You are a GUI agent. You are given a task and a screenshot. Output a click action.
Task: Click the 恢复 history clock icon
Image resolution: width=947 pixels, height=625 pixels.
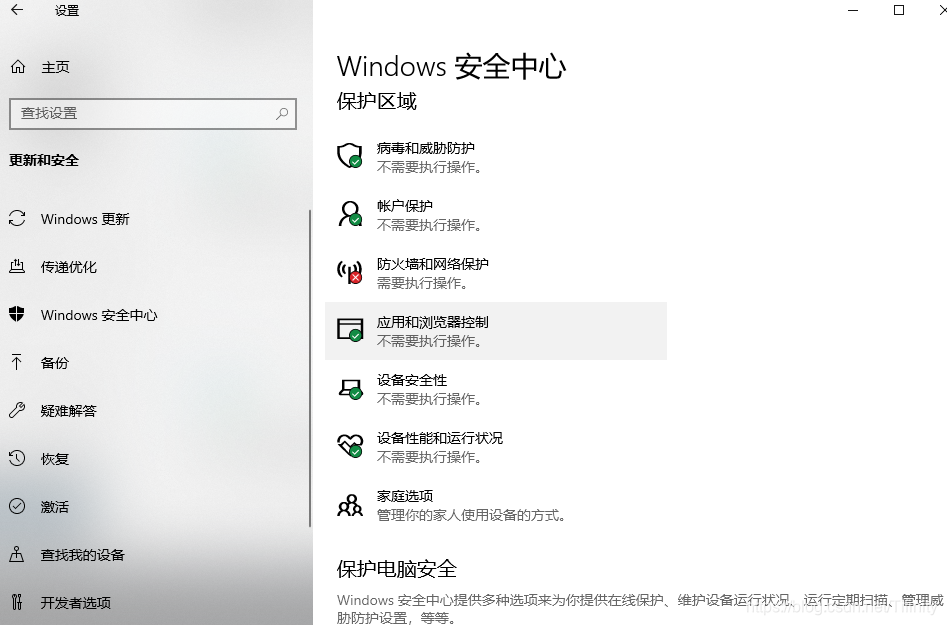(17, 458)
